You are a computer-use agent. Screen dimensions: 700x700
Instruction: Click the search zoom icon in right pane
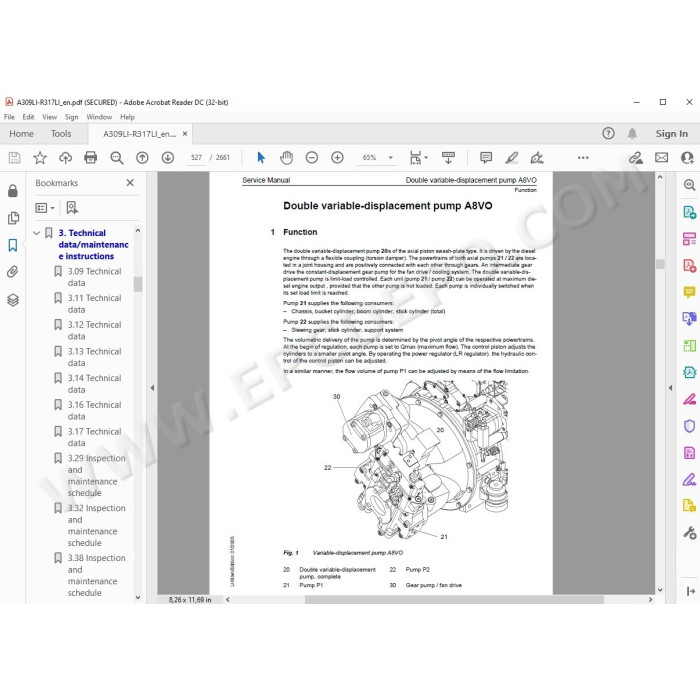(x=689, y=185)
